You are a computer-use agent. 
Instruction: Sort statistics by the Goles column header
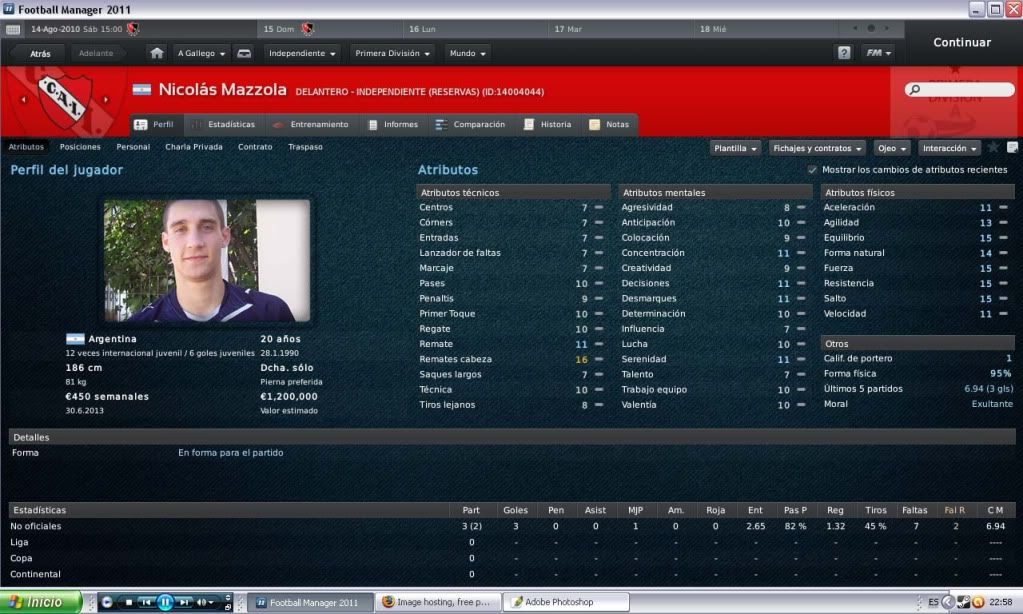pyautogui.click(x=515, y=510)
